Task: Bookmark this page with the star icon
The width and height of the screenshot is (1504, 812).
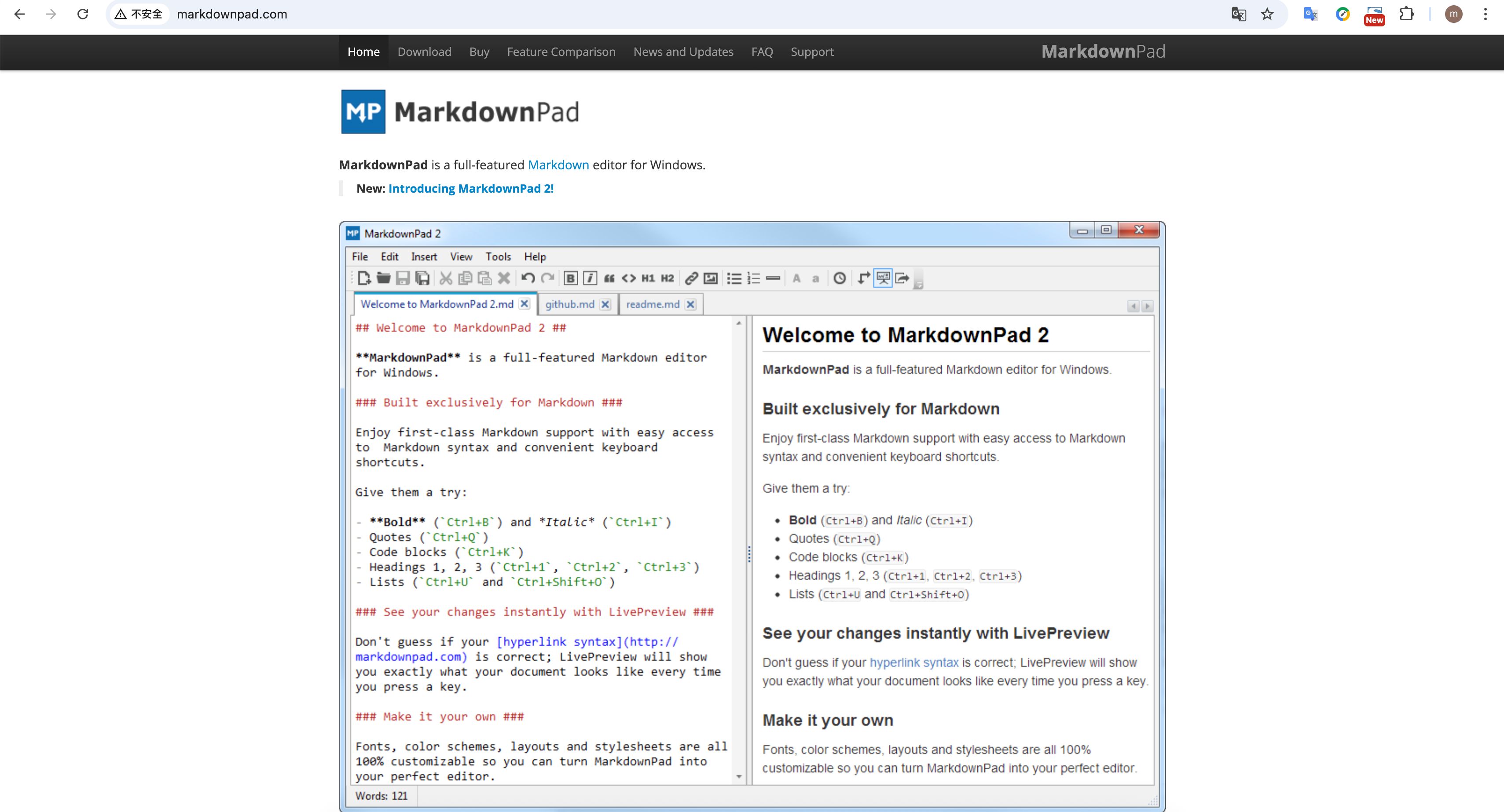Action: 1267,14
